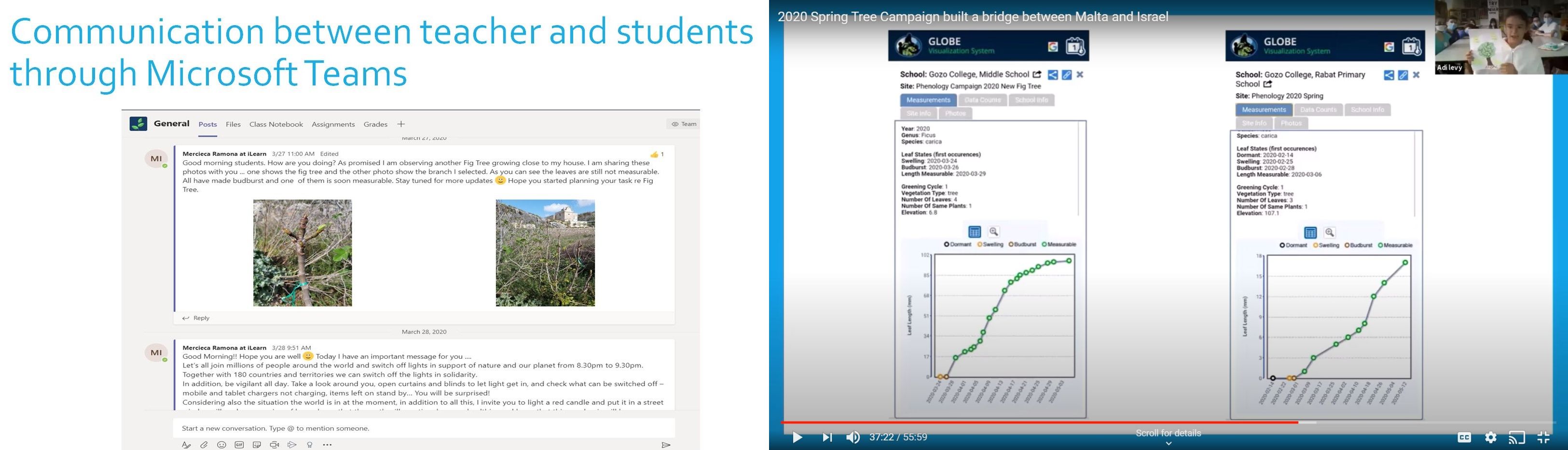Mute the video volume
Viewport: 1568px width, 450px height.
coord(853,437)
